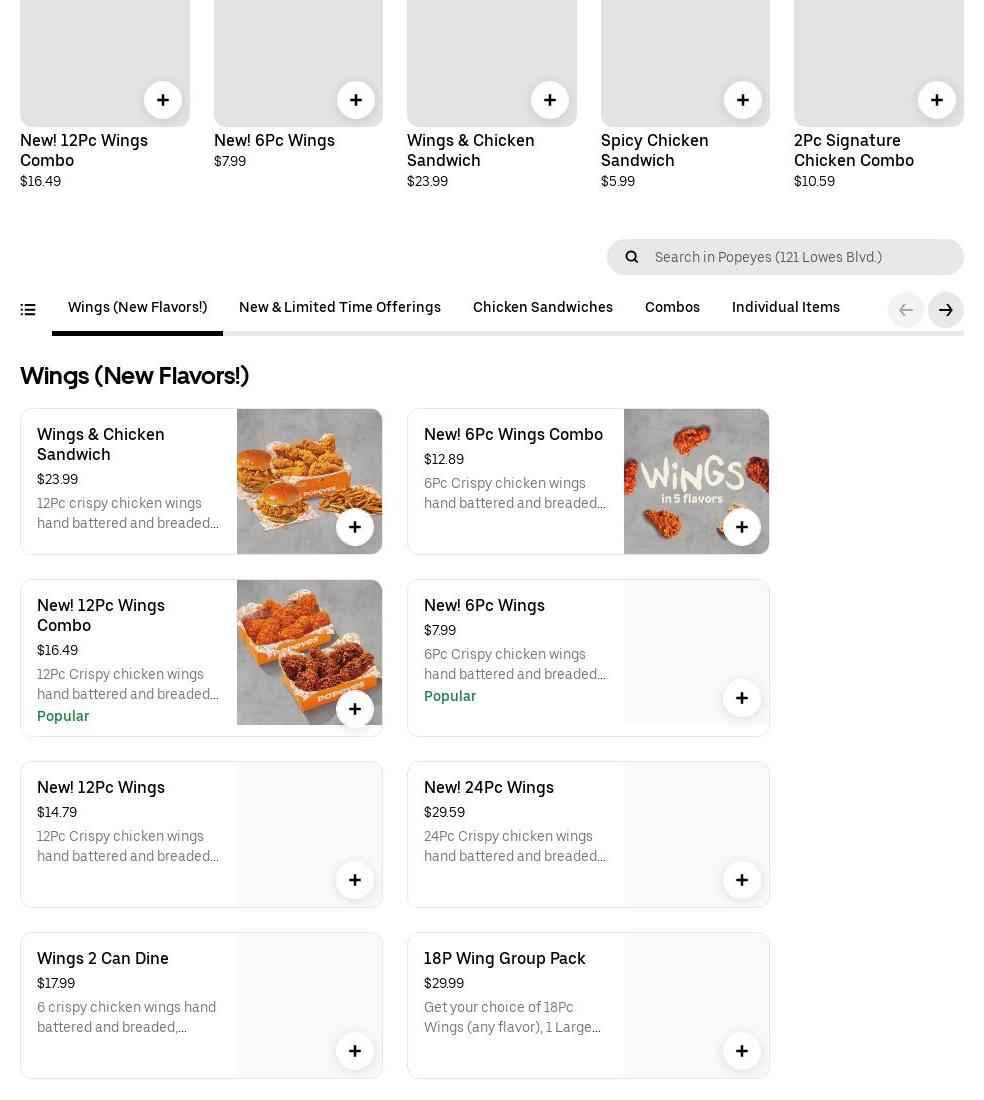
Task: Add New! 24Pc Wings to order
Action: click(742, 880)
